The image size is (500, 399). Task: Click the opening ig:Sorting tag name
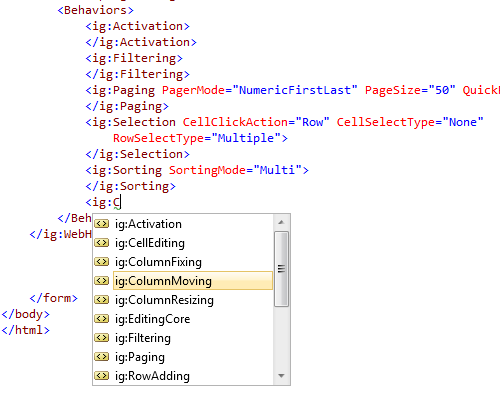(127, 170)
